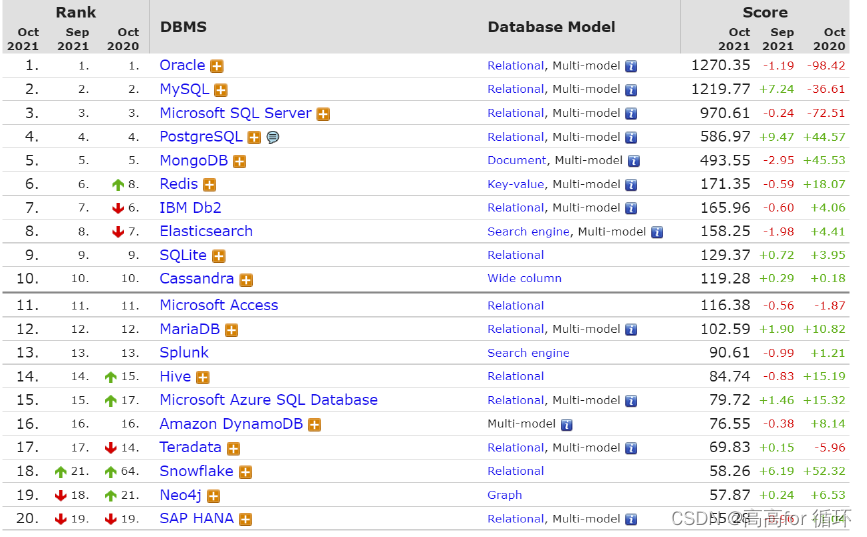Click the info icon in the Redis row
The image size is (867, 537).
[x=631, y=185]
